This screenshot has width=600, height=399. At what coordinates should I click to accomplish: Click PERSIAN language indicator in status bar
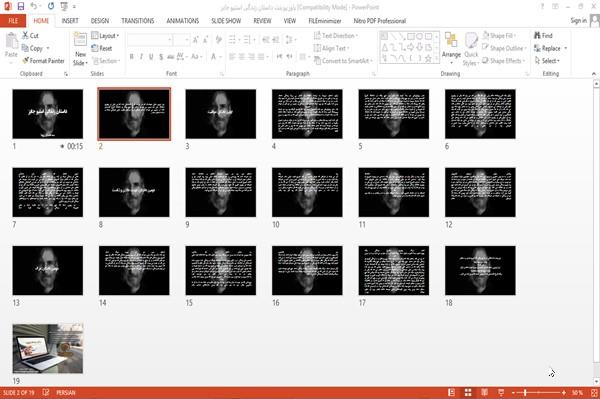pos(66,392)
